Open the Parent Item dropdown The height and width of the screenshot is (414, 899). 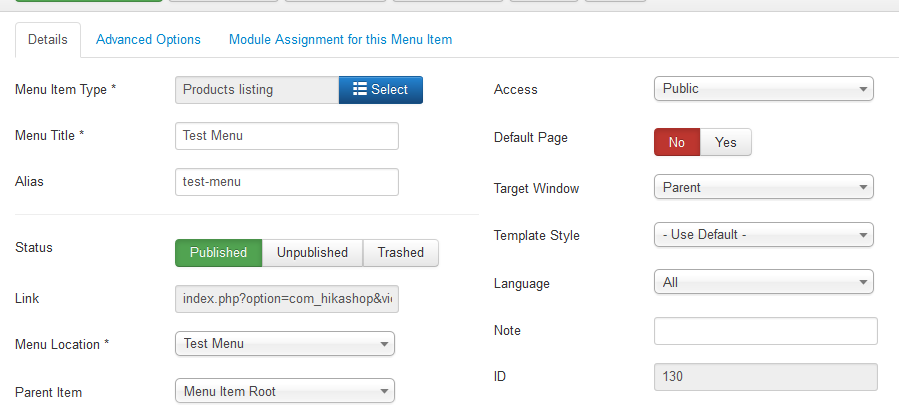[284, 391]
